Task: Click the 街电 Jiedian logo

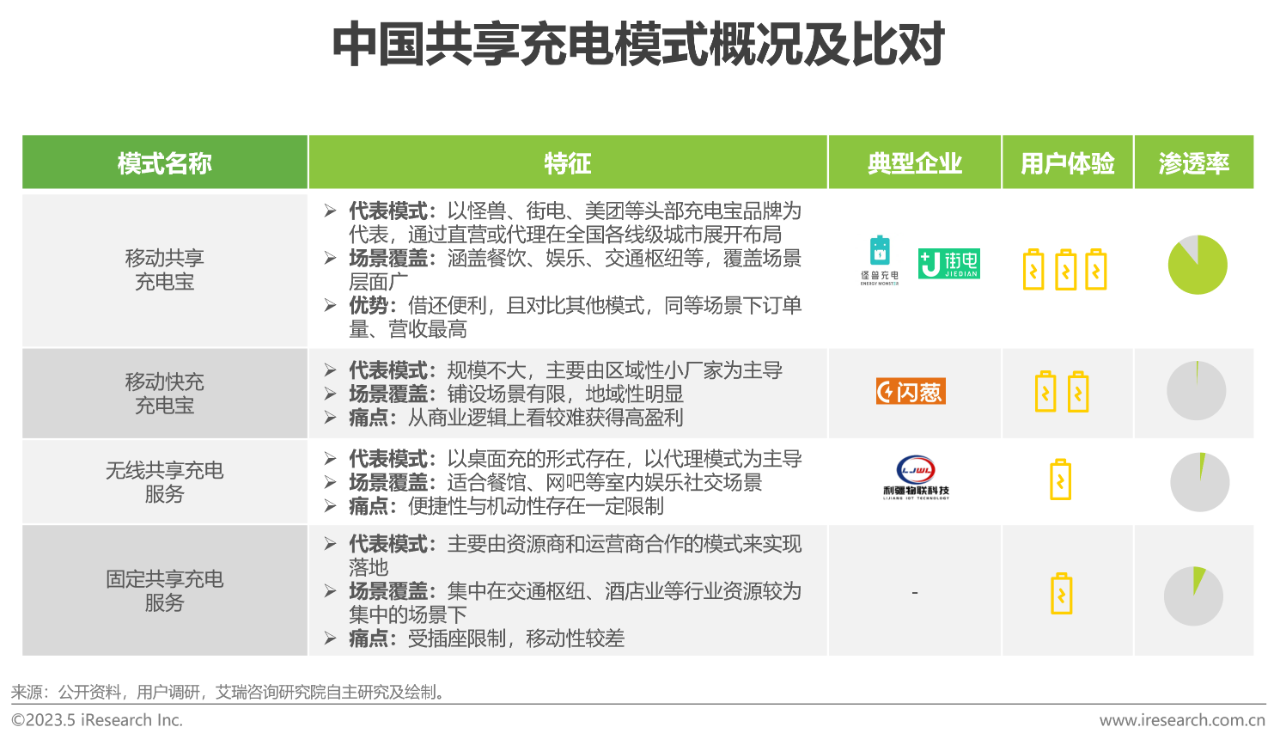Action: pyautogui.click(x=948, y=264)
